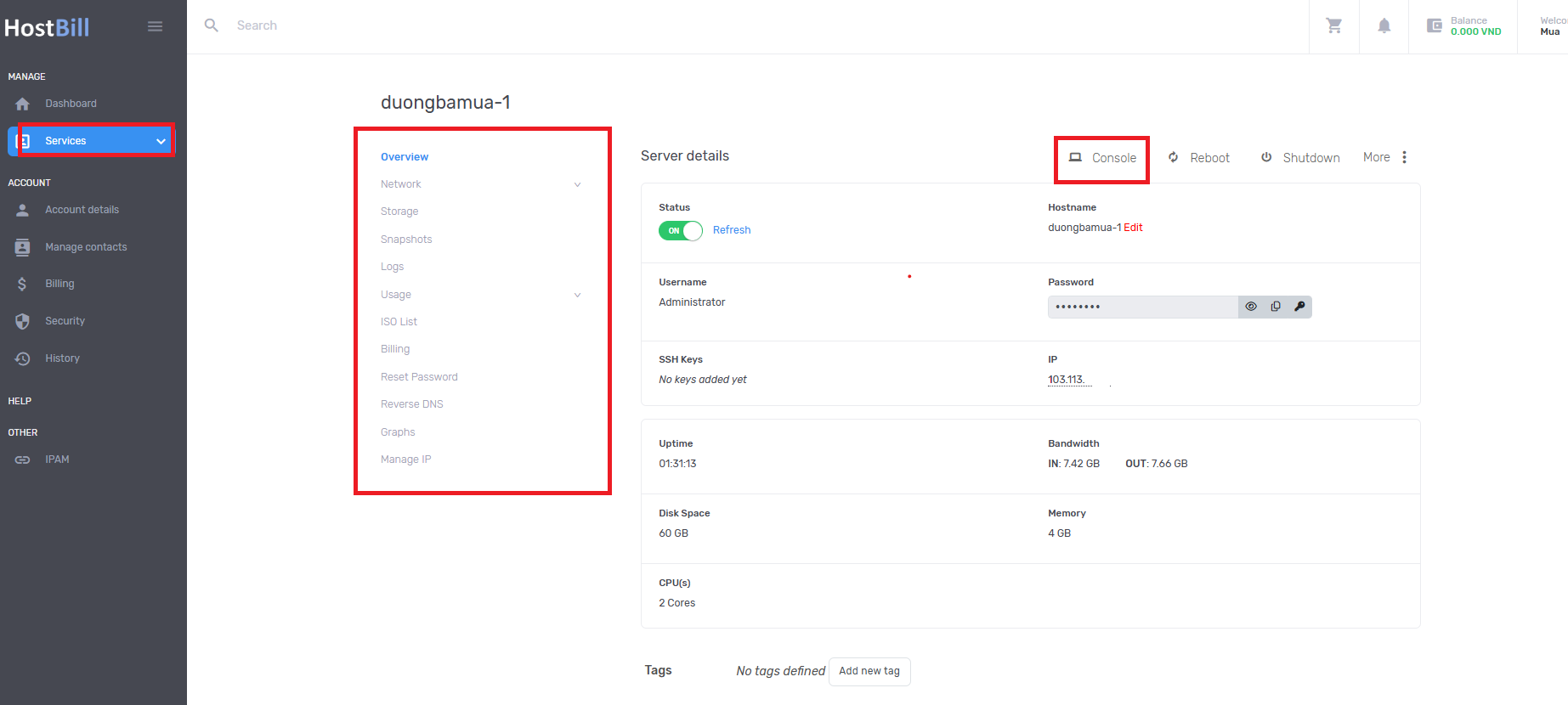Click the hamburger menu icon
This screenshot has width=1568, height=705.
coord(155,26)
